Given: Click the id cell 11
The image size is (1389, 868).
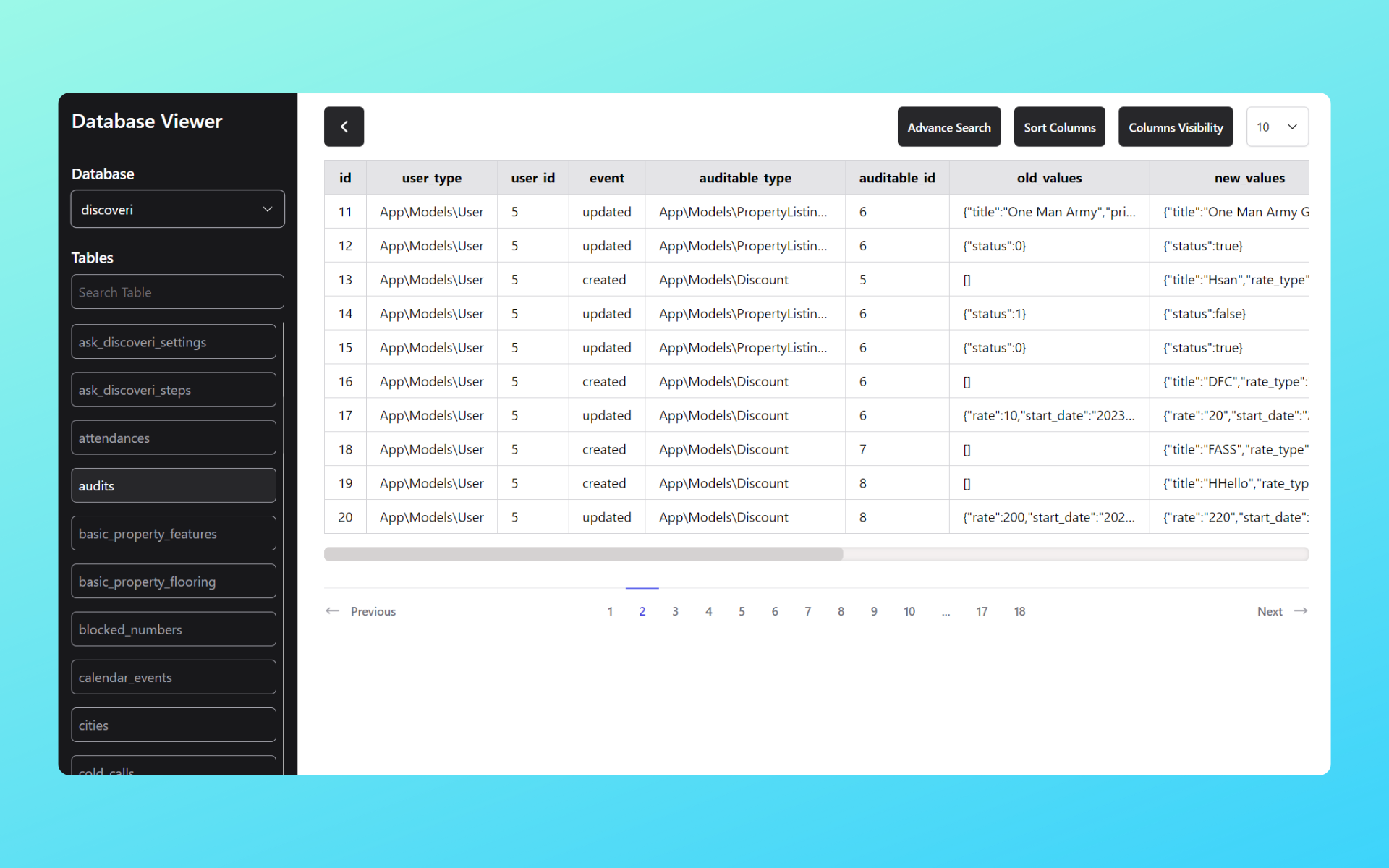Looking at the screenshot, I should pyautogui.click(x=345, y=212).
